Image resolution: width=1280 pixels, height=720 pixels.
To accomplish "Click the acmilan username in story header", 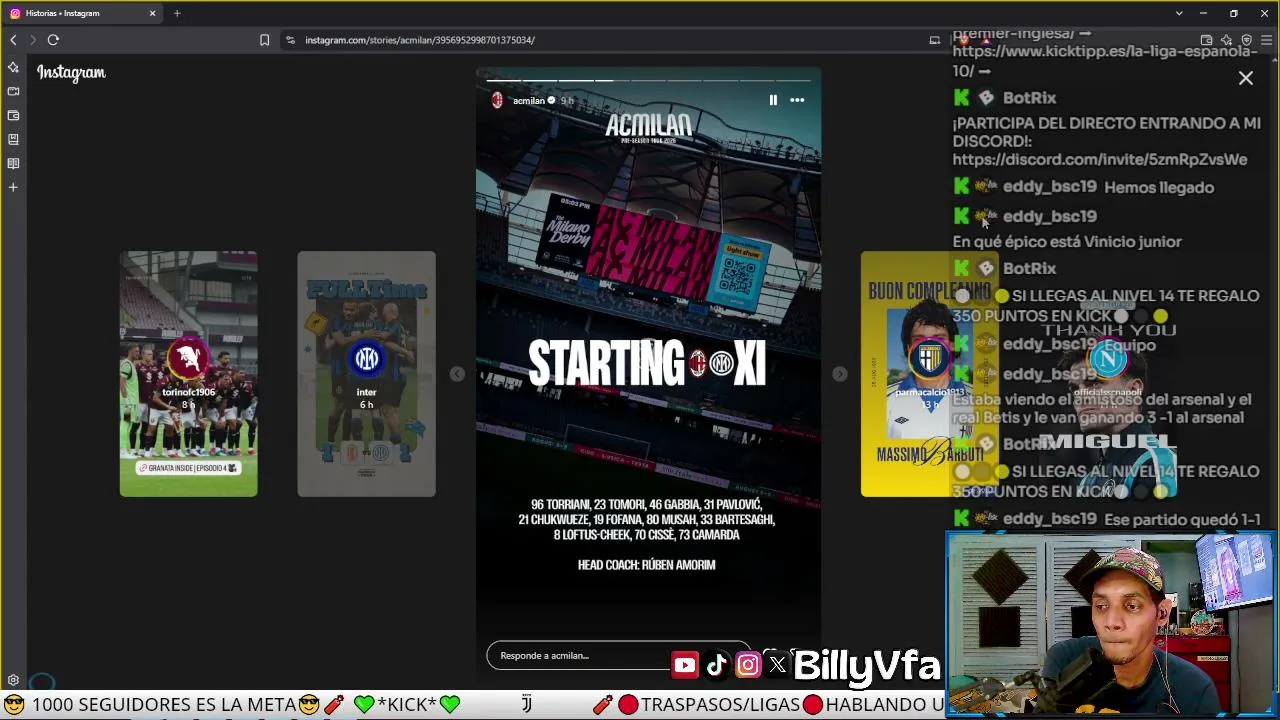I will point(528,101).
